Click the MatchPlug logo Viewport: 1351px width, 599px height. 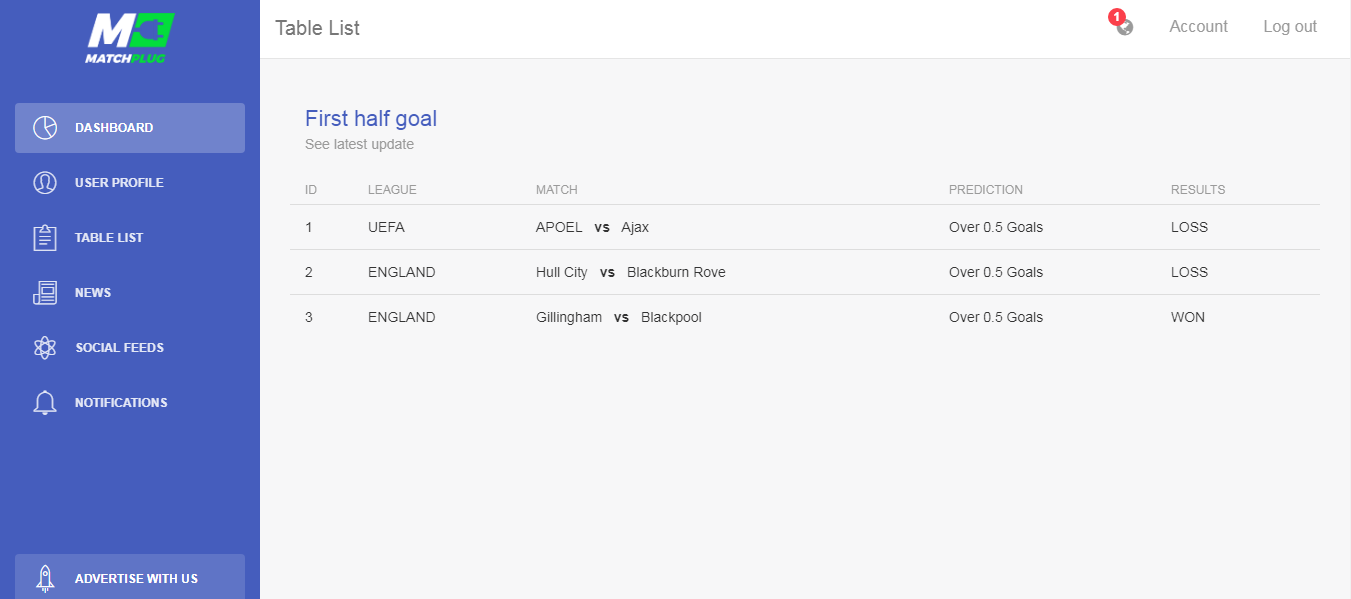(130, 38)
